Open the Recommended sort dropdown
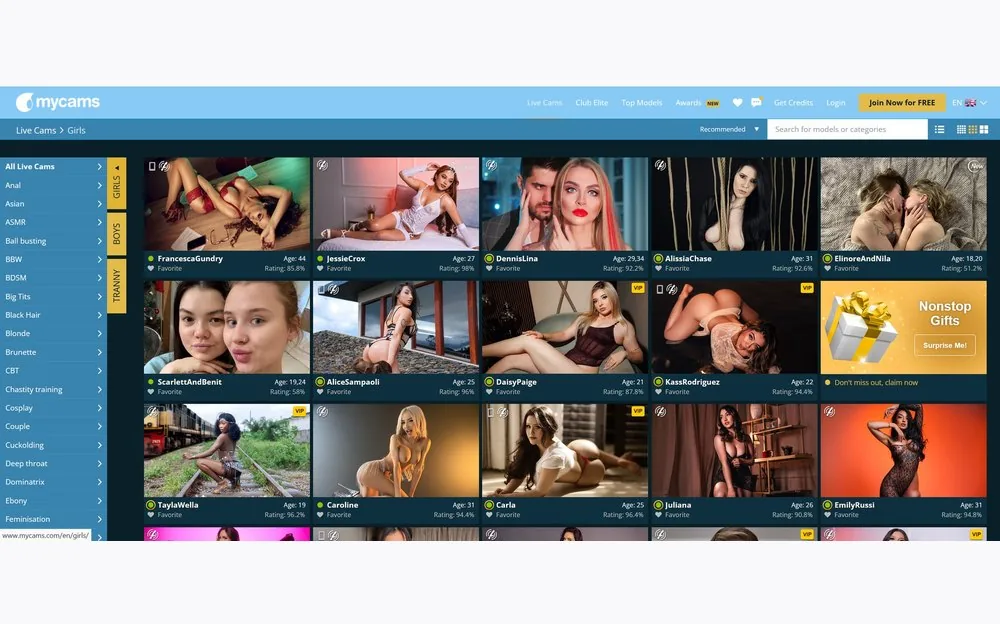 (x=729, y=130)
